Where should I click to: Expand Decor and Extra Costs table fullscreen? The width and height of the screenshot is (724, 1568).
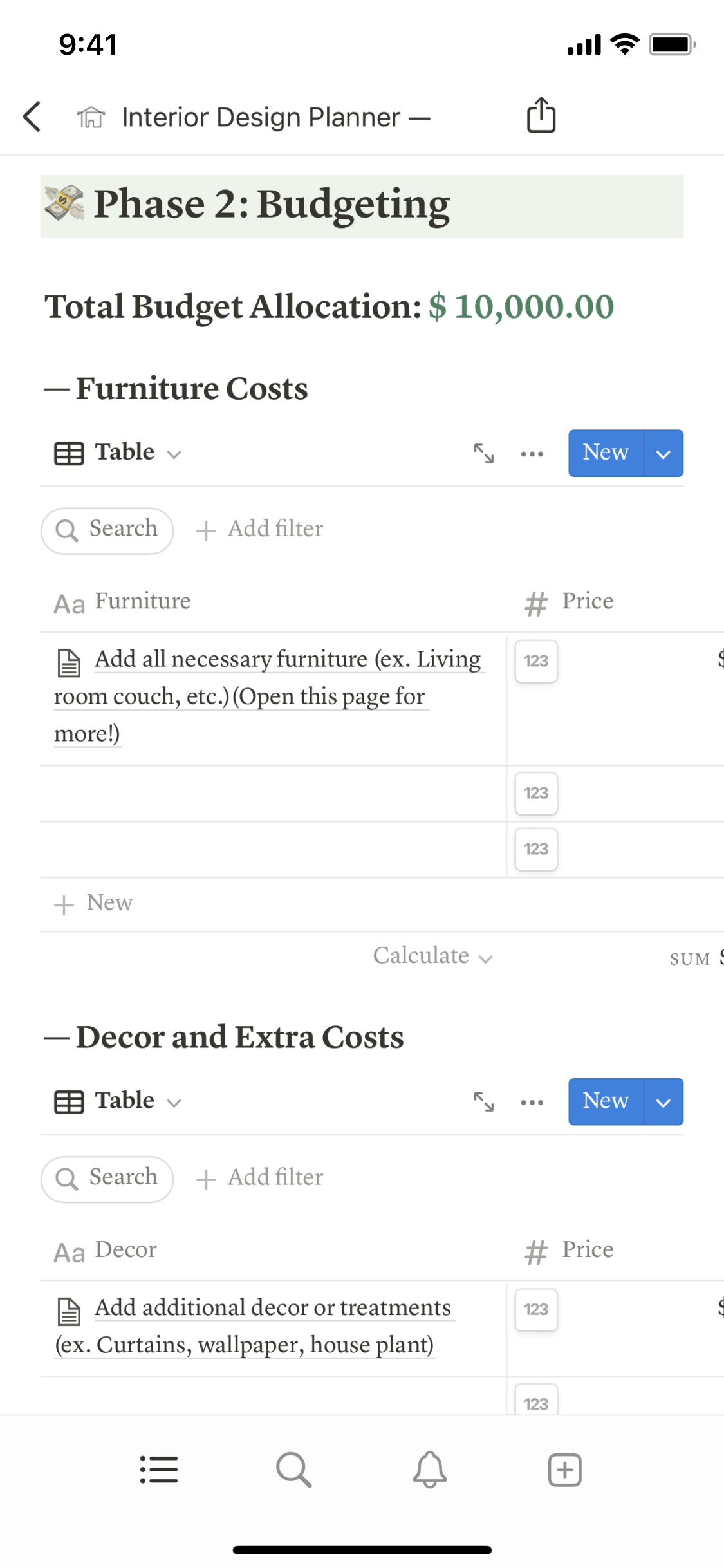tap(484, 1102)
